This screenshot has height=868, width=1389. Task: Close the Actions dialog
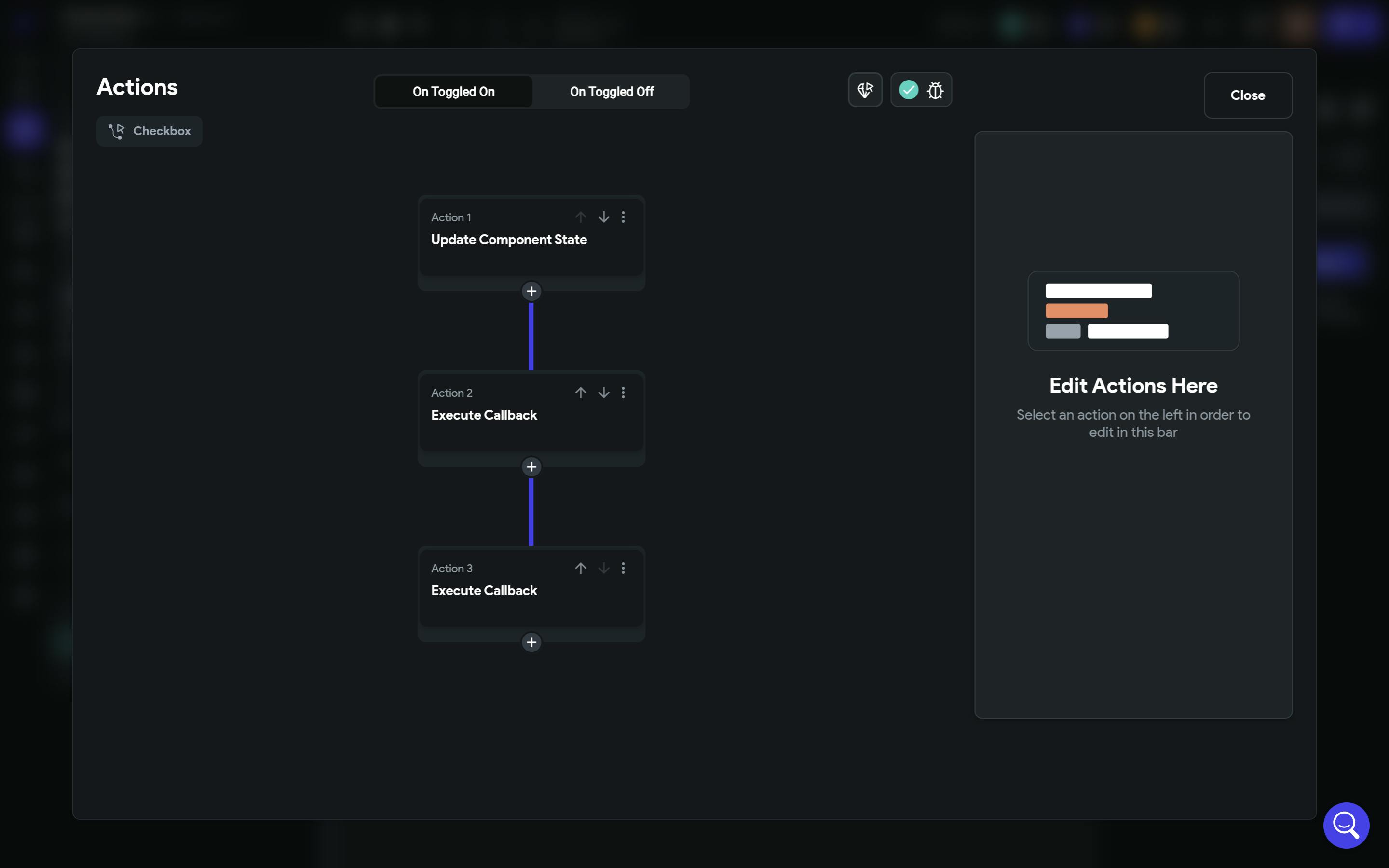point(1247,95)
